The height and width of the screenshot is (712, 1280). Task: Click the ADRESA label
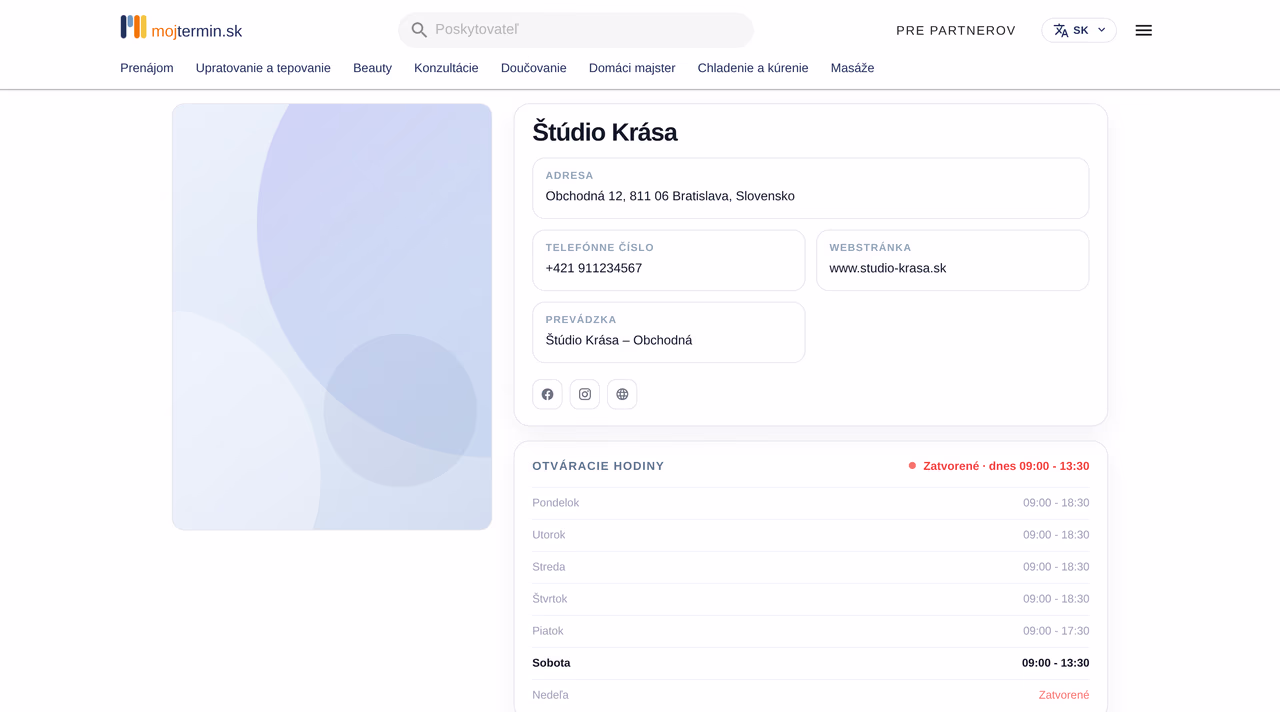point(570,175)
